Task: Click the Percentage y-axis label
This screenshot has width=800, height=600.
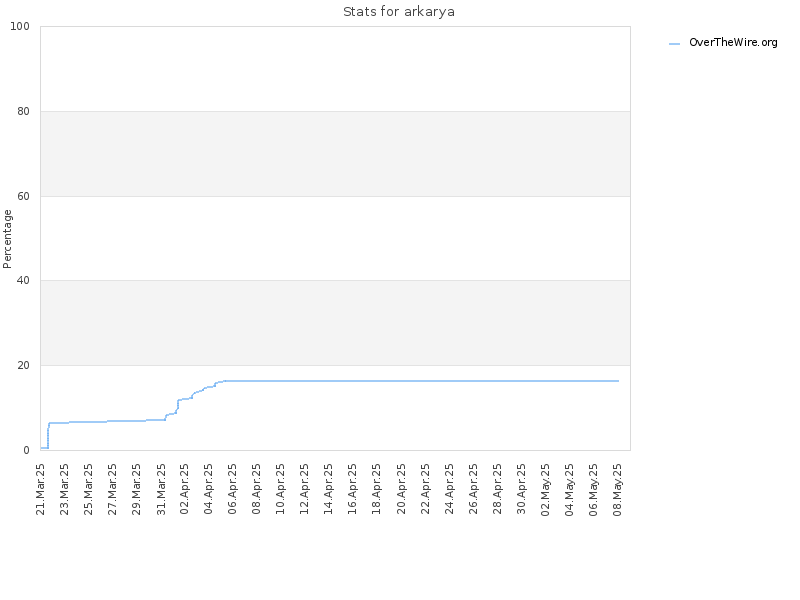Action: pos(7,239)
